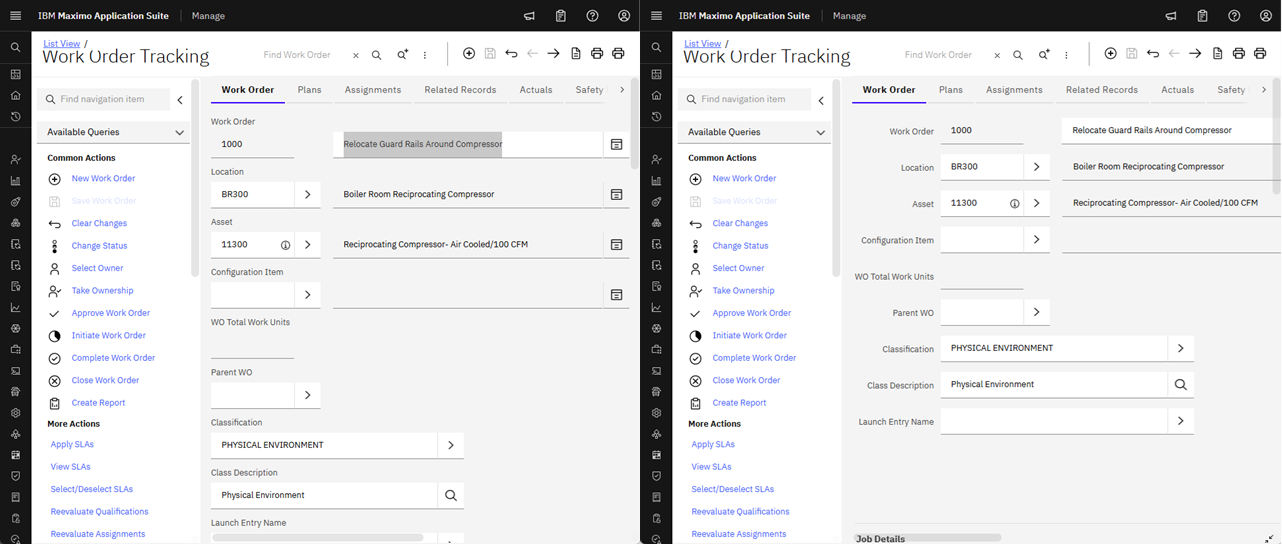1282x546 pixels.
Task: Click Select/Deselect SLAs in the right screenshot
Action: click(733, 490)
